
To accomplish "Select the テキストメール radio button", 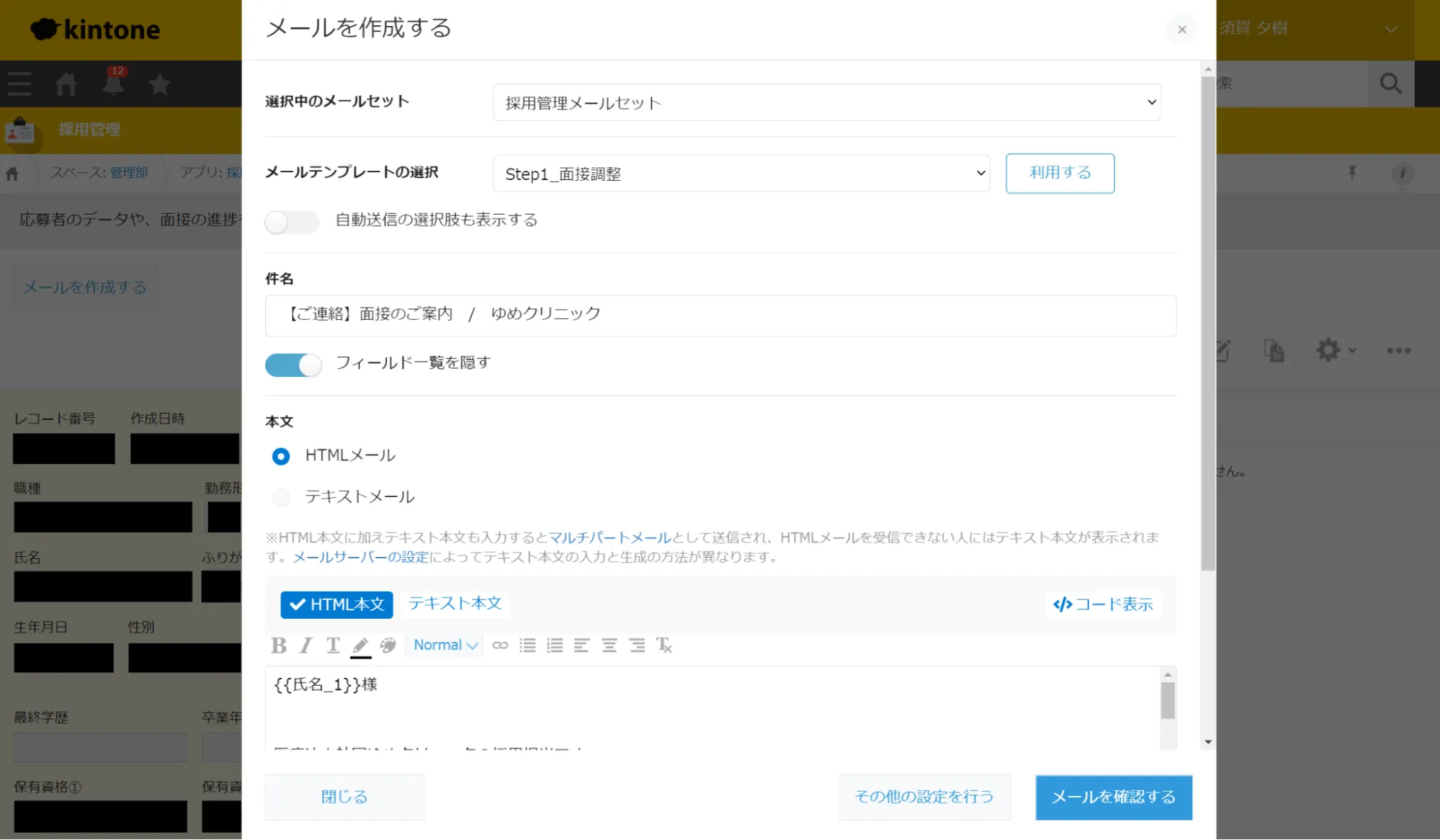I will click(281, 497).
